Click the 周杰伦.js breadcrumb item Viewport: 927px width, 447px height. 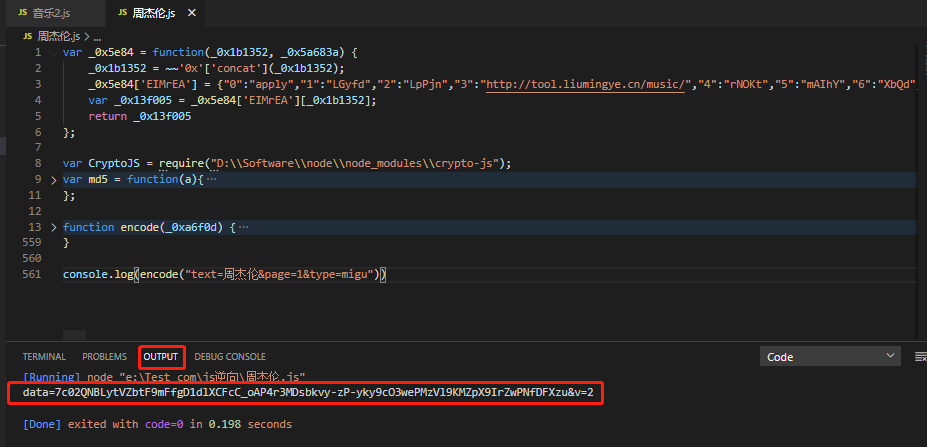click(59, 36)
